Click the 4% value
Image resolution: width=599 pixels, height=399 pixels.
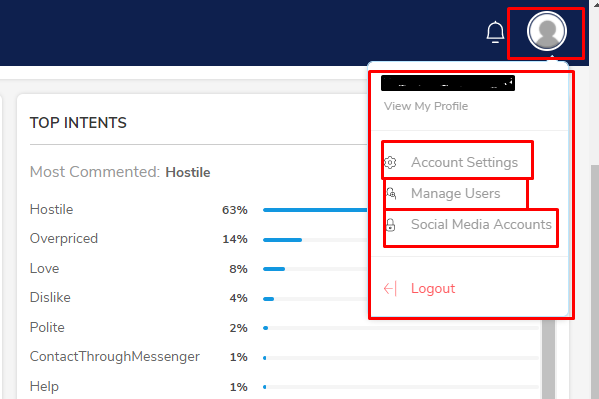point(238,298)
